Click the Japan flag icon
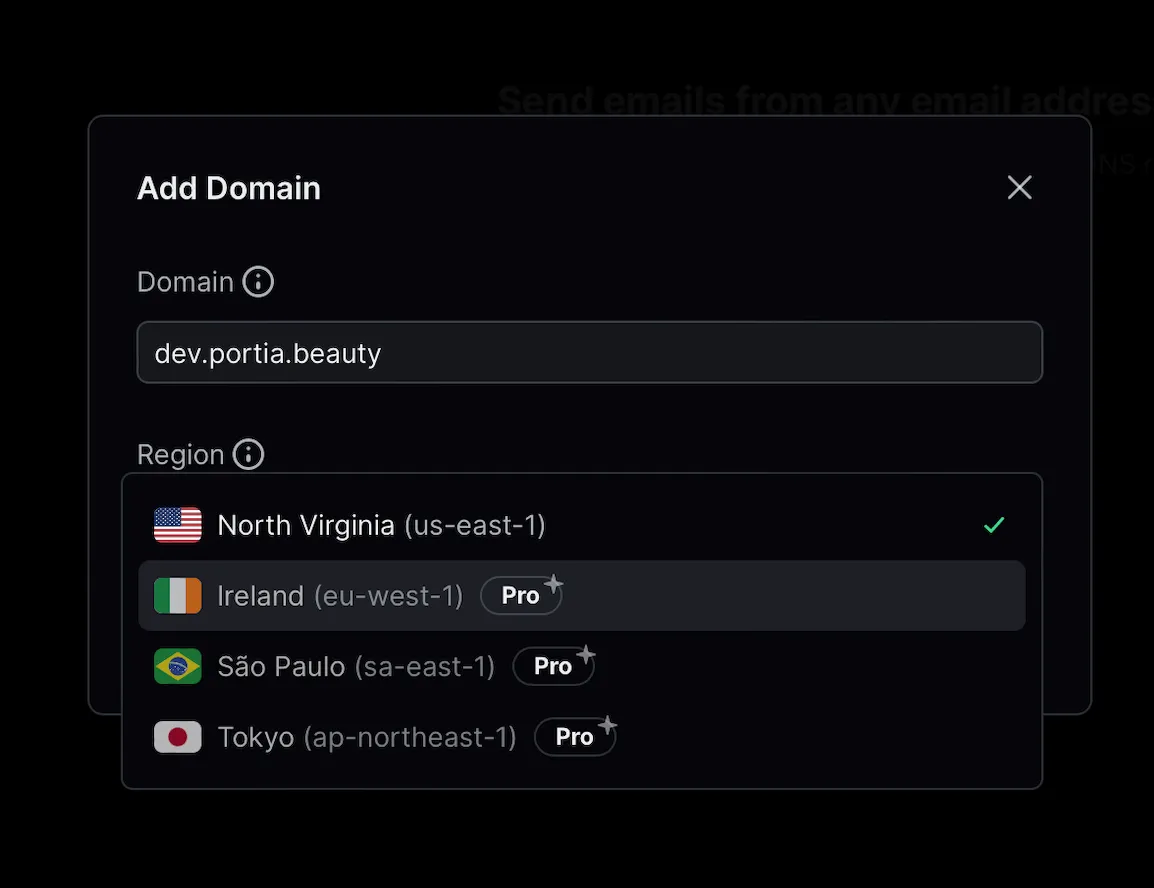Screen dimensions: 1154x888 tap(177, 737)
